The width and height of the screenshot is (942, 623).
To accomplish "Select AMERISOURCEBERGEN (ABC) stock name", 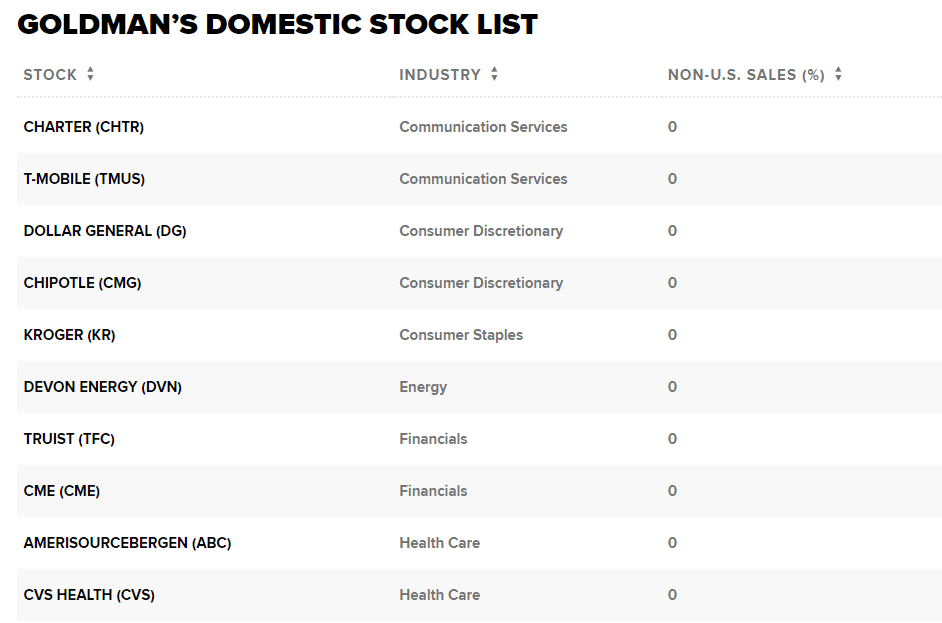I will point(127,543).
